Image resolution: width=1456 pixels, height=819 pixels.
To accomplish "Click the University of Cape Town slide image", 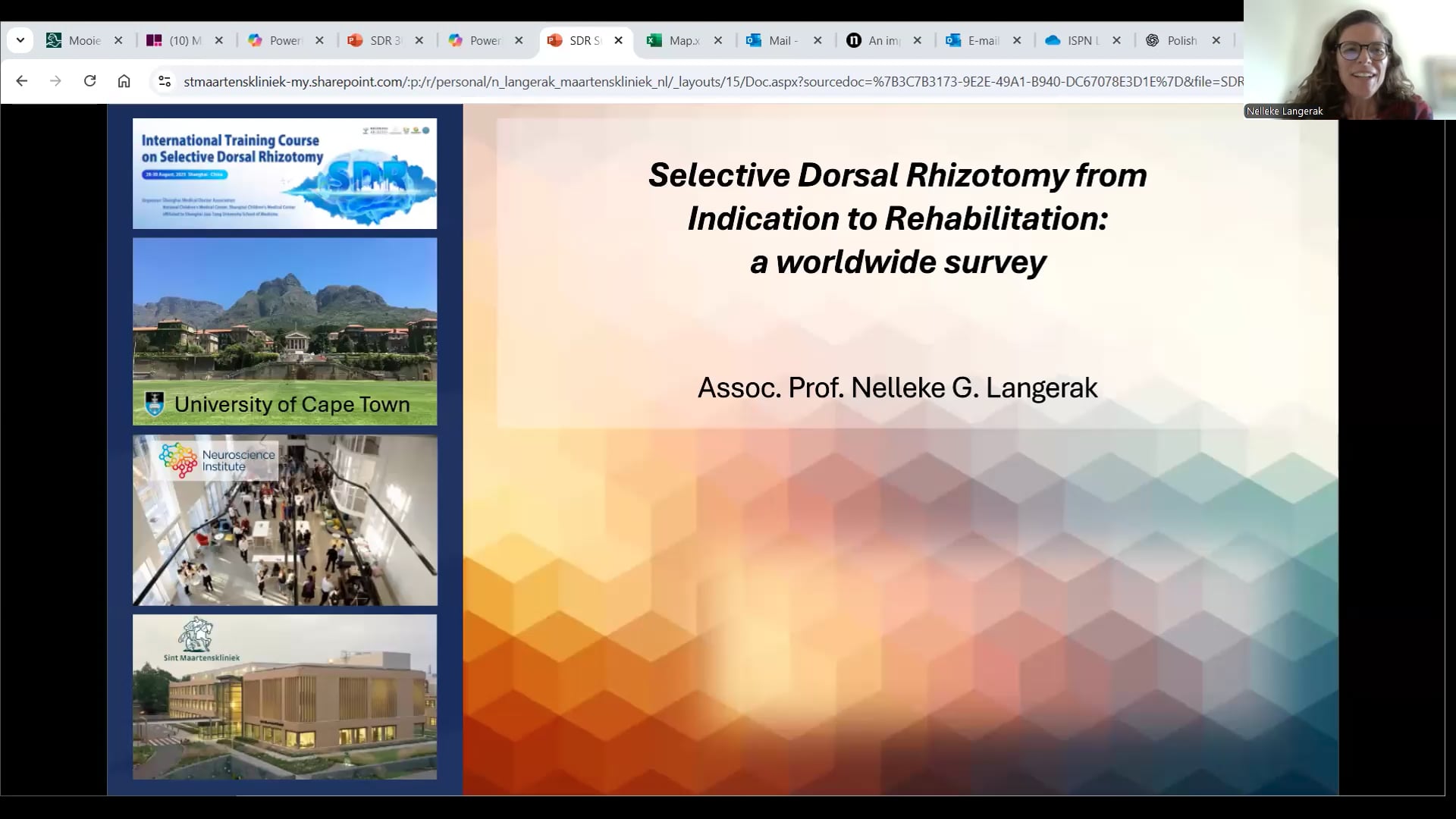I will pos(284,331).
